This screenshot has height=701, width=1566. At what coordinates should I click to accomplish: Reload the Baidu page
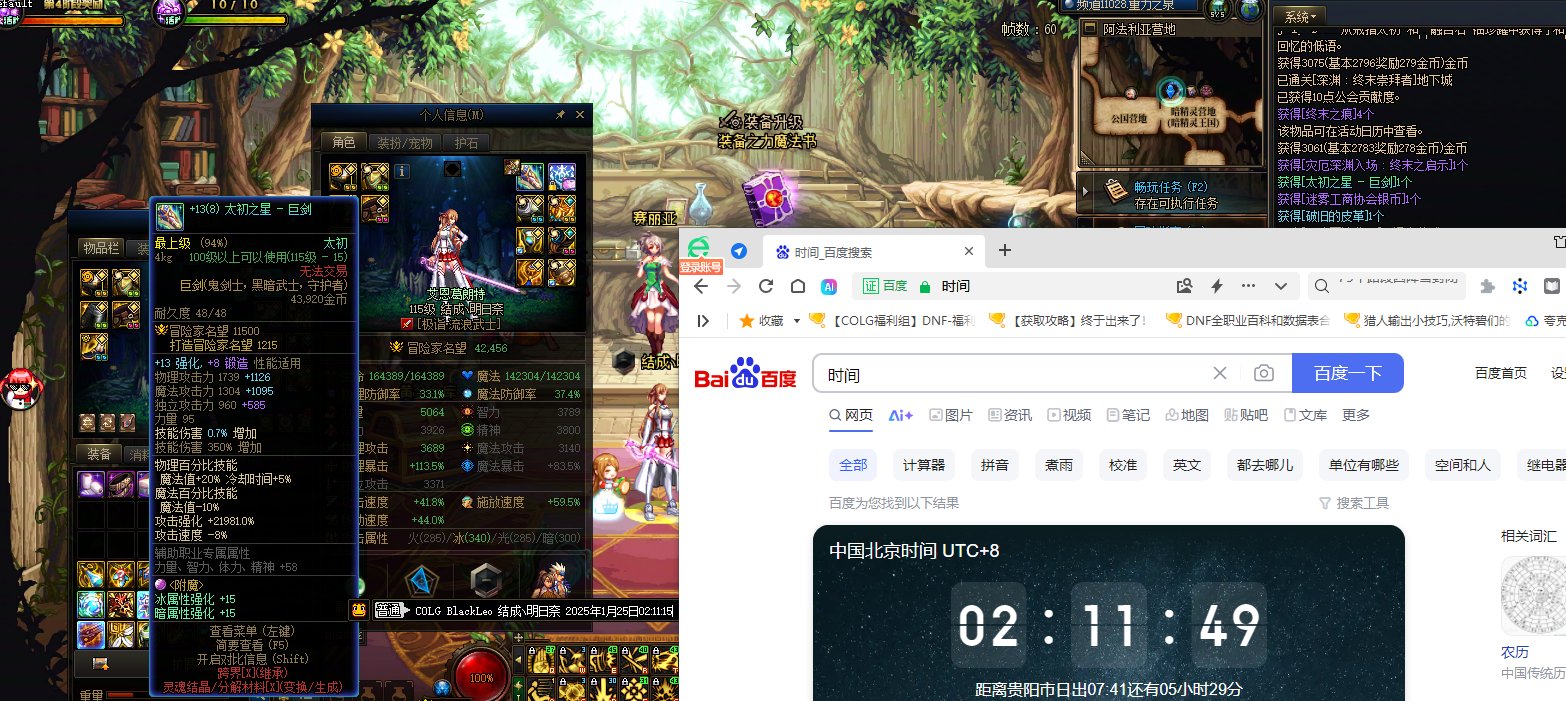coord(766,286)
